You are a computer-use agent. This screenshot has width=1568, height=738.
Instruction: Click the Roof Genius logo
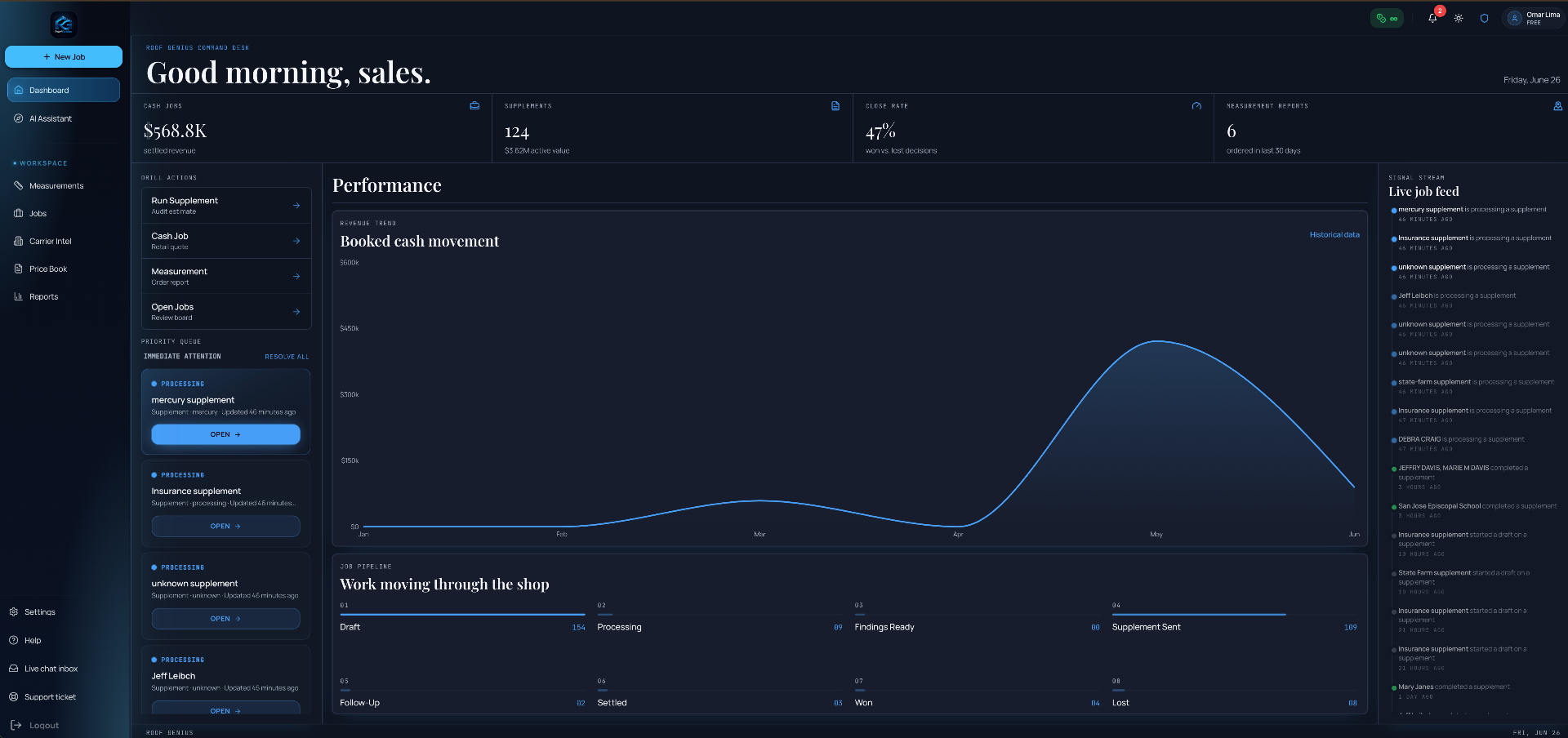coord(64,24)
